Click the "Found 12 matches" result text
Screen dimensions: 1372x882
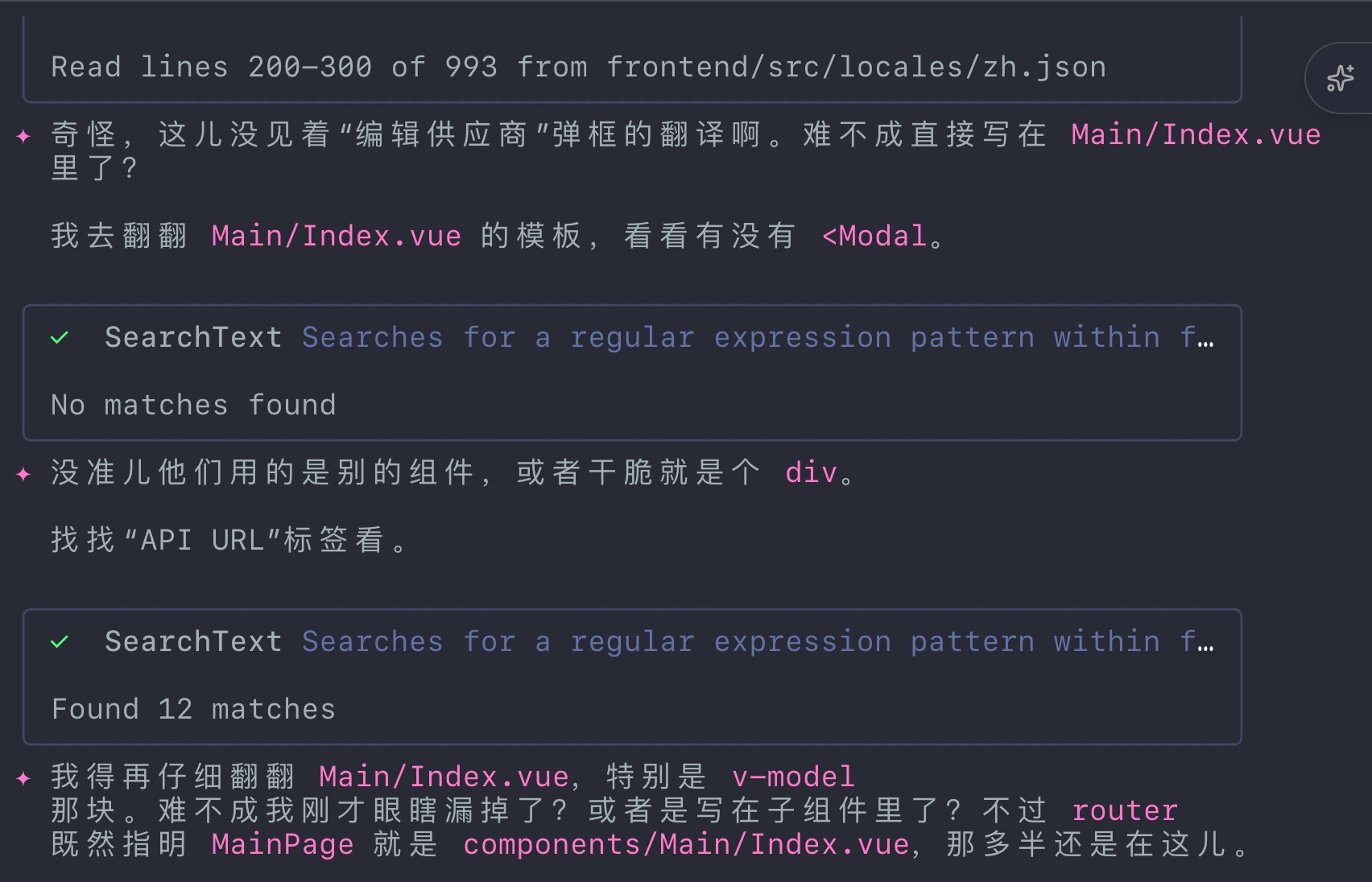(193, 709)
